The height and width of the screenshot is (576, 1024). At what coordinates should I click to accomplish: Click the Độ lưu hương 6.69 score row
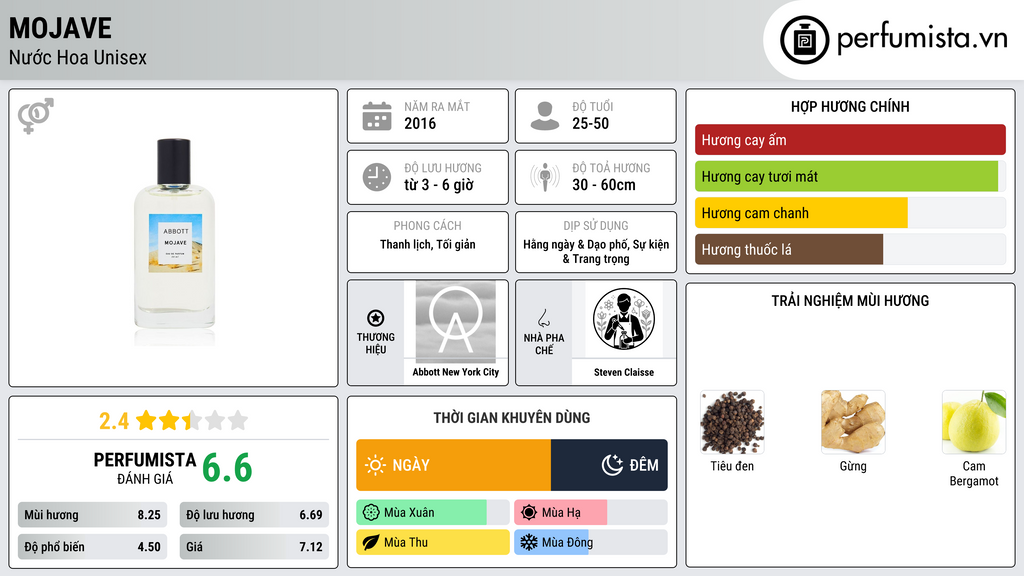coord(254,515)
